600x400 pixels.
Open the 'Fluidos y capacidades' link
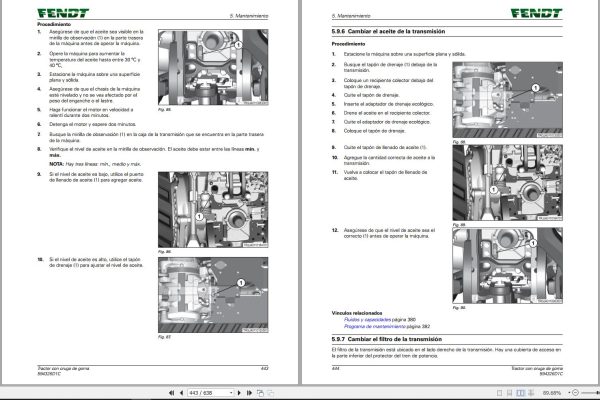pos(367,319)
